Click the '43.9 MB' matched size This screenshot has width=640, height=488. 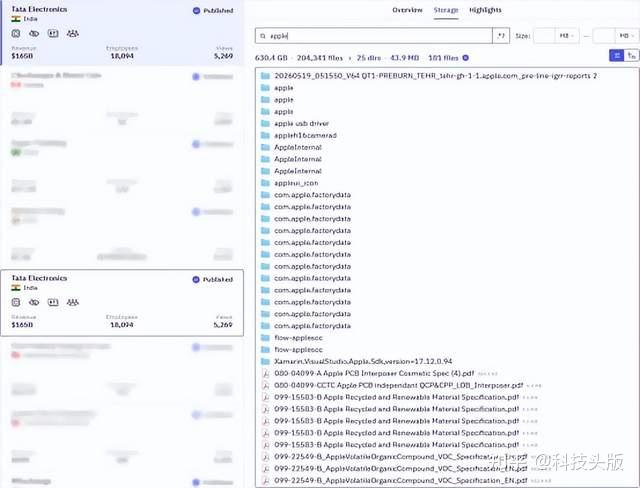(x=404, y=58)
